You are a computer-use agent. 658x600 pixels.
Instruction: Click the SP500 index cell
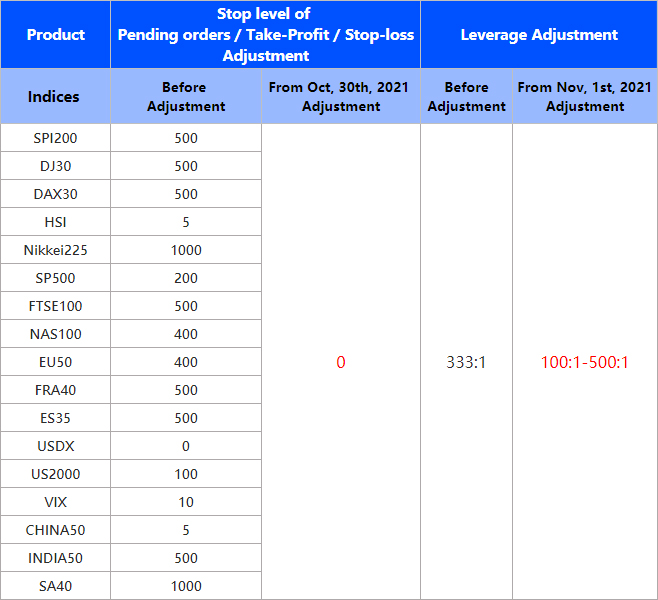[x=55, y=278]
